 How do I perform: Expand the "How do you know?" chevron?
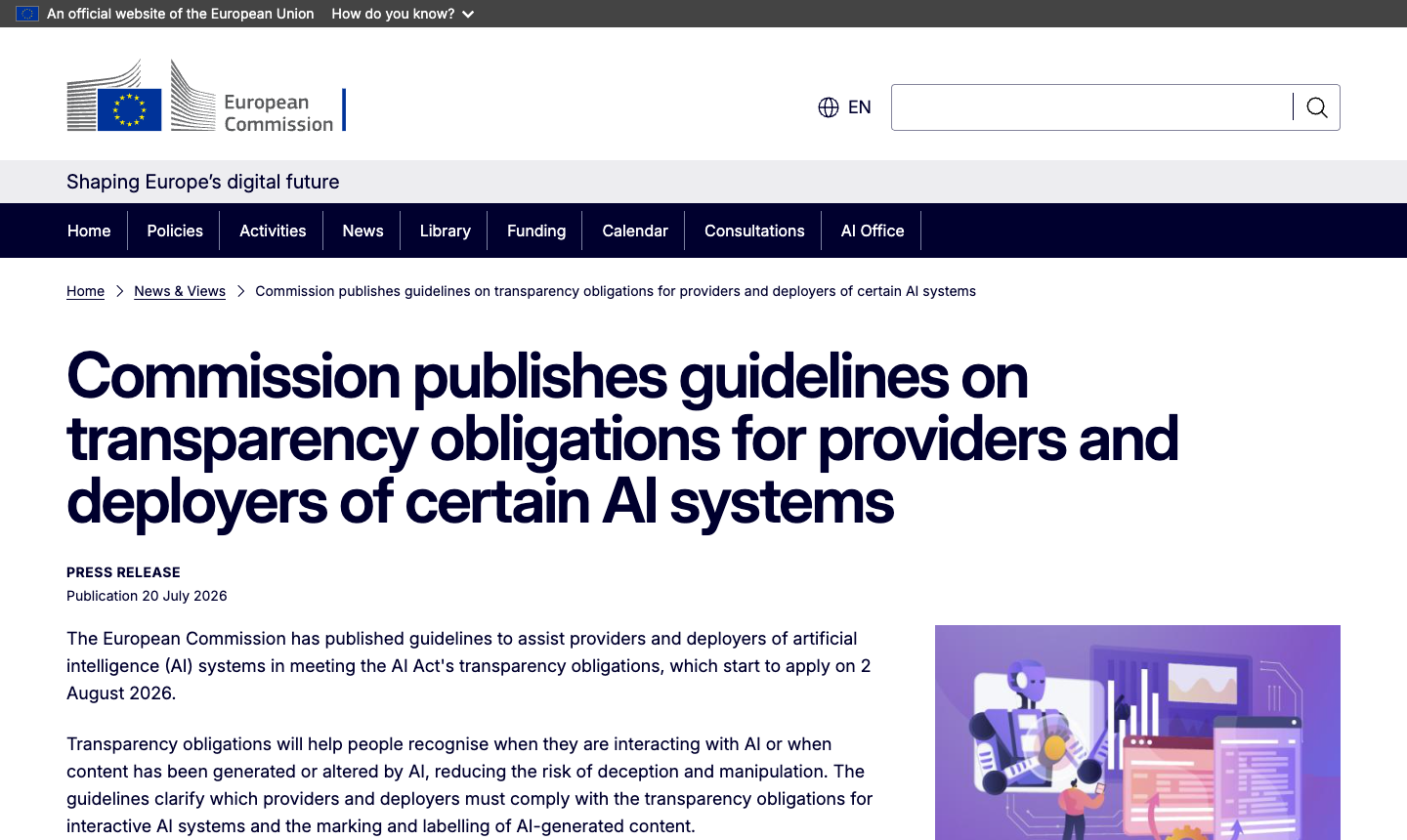(468, 15)
